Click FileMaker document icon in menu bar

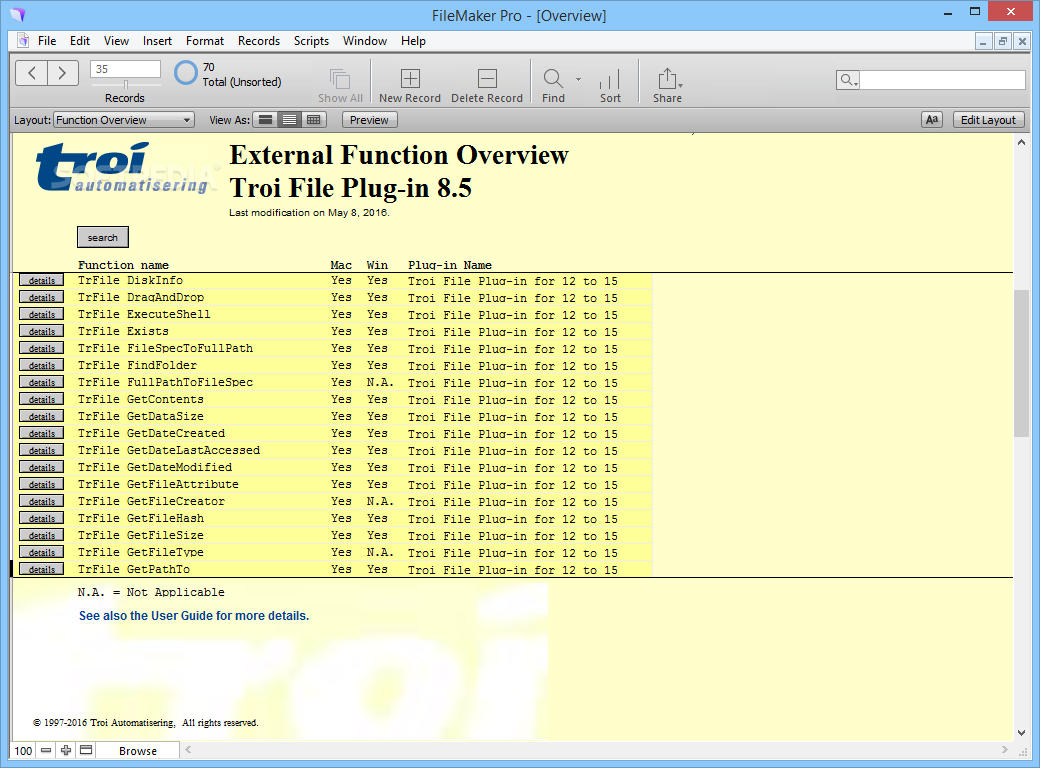(23, 40)
